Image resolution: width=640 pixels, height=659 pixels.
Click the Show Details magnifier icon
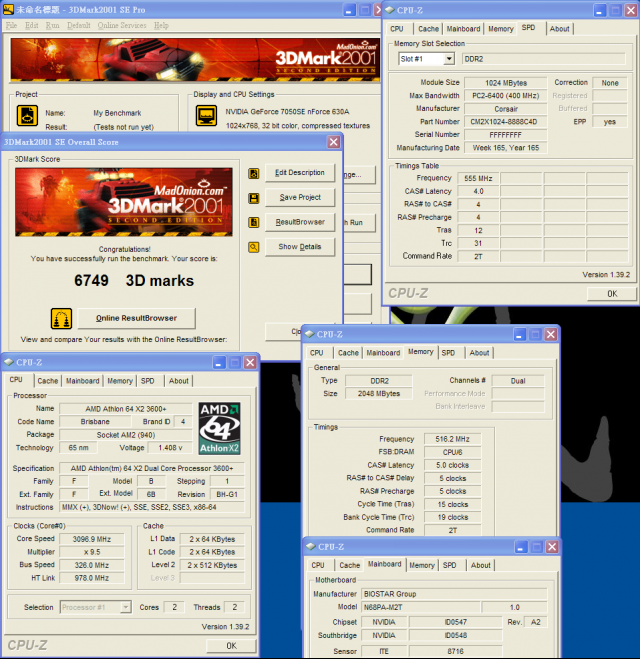(253, 247)
